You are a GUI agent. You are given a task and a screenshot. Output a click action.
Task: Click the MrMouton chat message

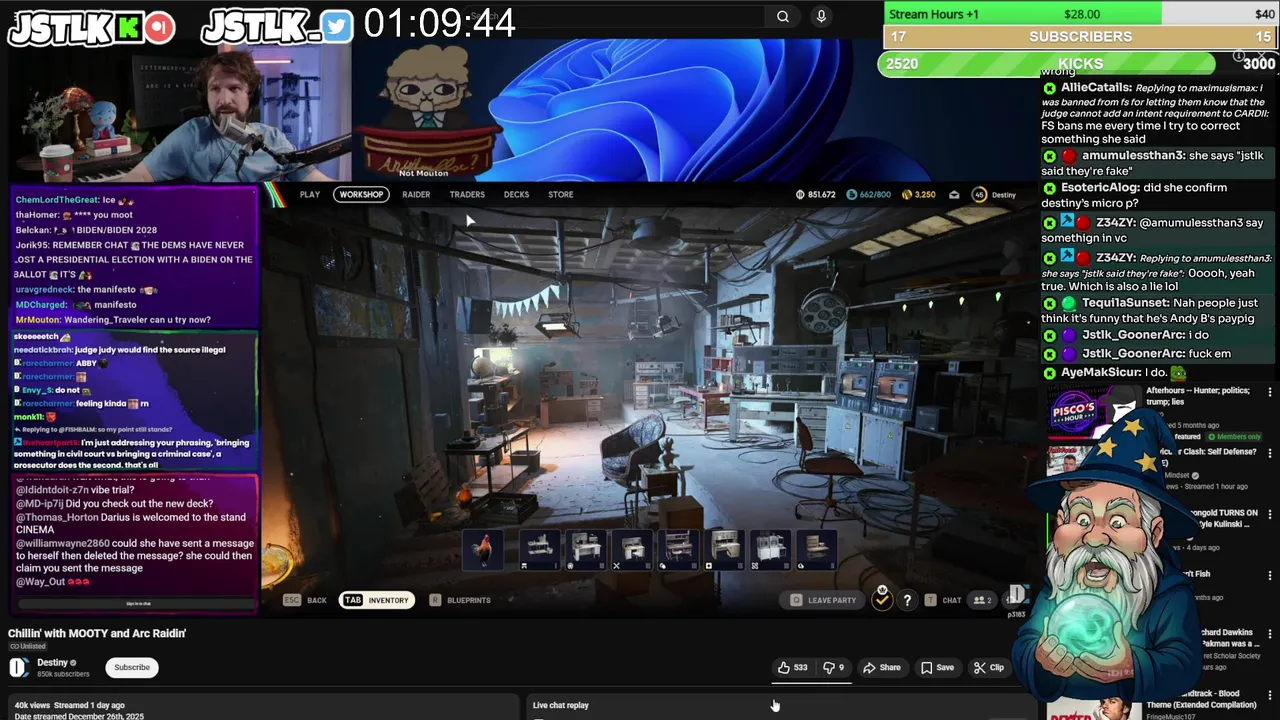click(x=113, y=319)
